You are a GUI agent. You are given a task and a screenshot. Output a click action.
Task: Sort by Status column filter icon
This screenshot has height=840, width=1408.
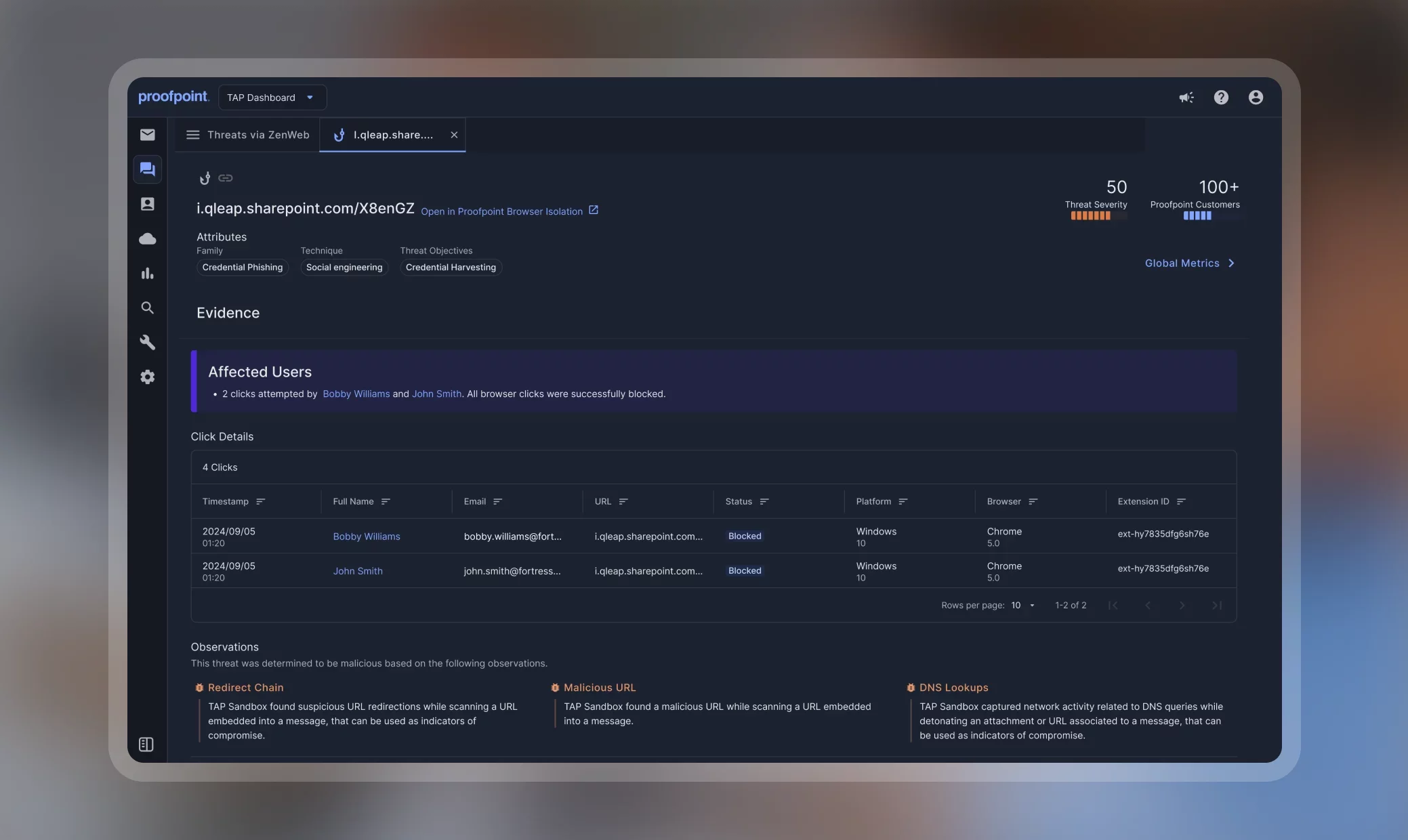click(x=764, y=502)
